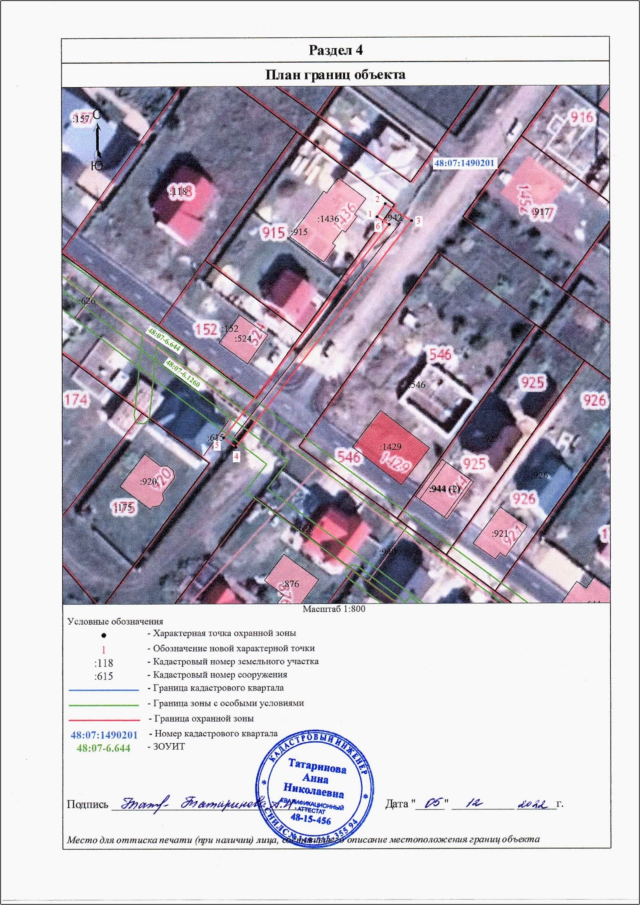
Task: Click the pink parcel number 916
Action: point(581,118)
